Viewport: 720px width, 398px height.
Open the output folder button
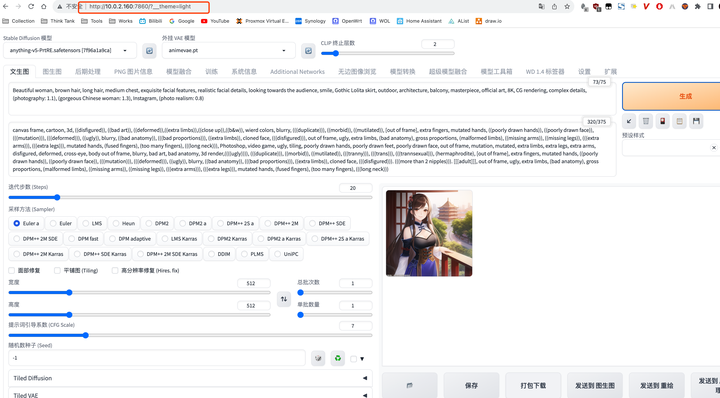(410, 386)
